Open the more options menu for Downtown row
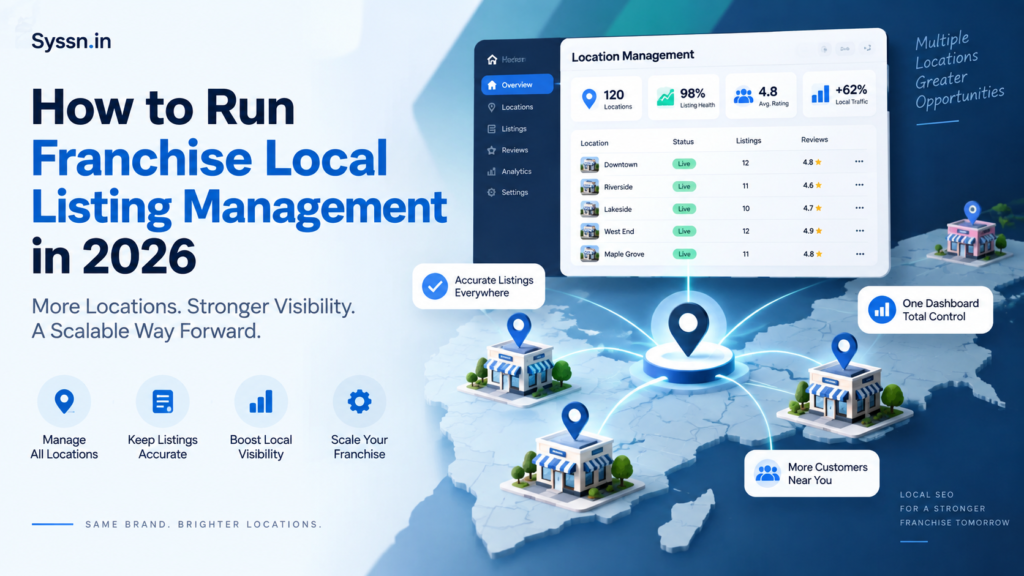Screen dimensions: 1024x576 click(859, 161)
